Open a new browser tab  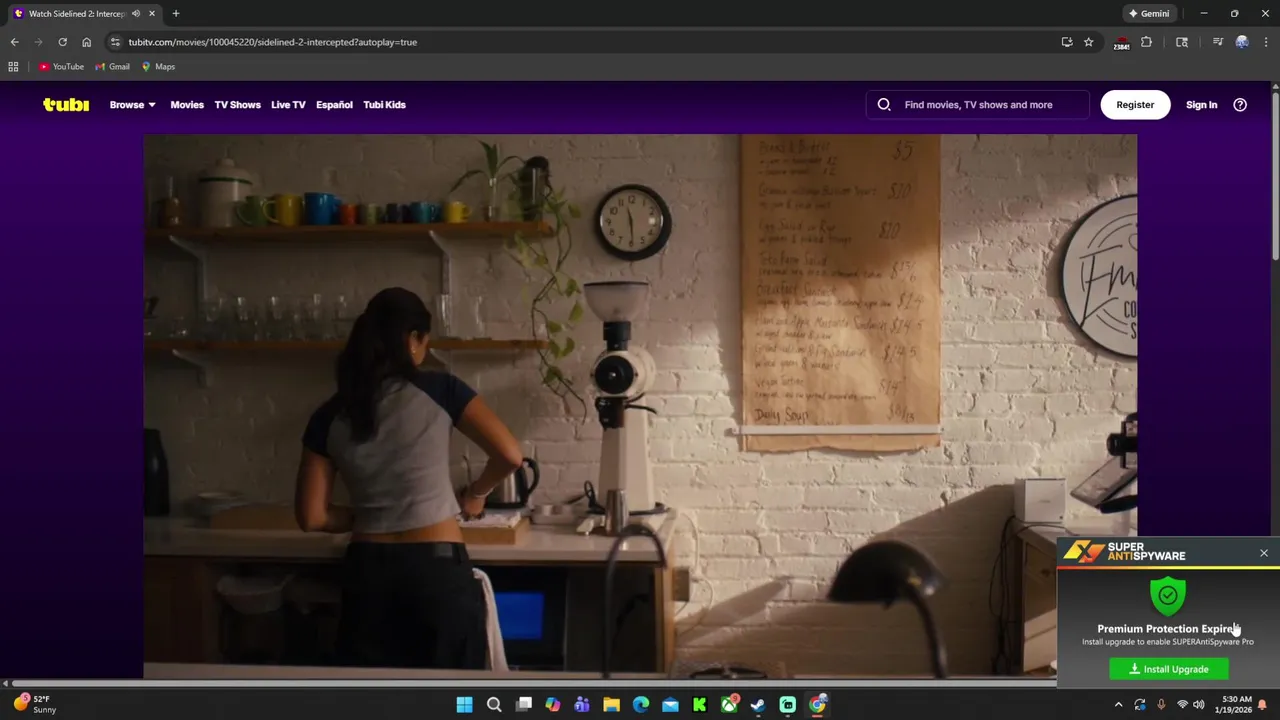(x=176, y=13)
